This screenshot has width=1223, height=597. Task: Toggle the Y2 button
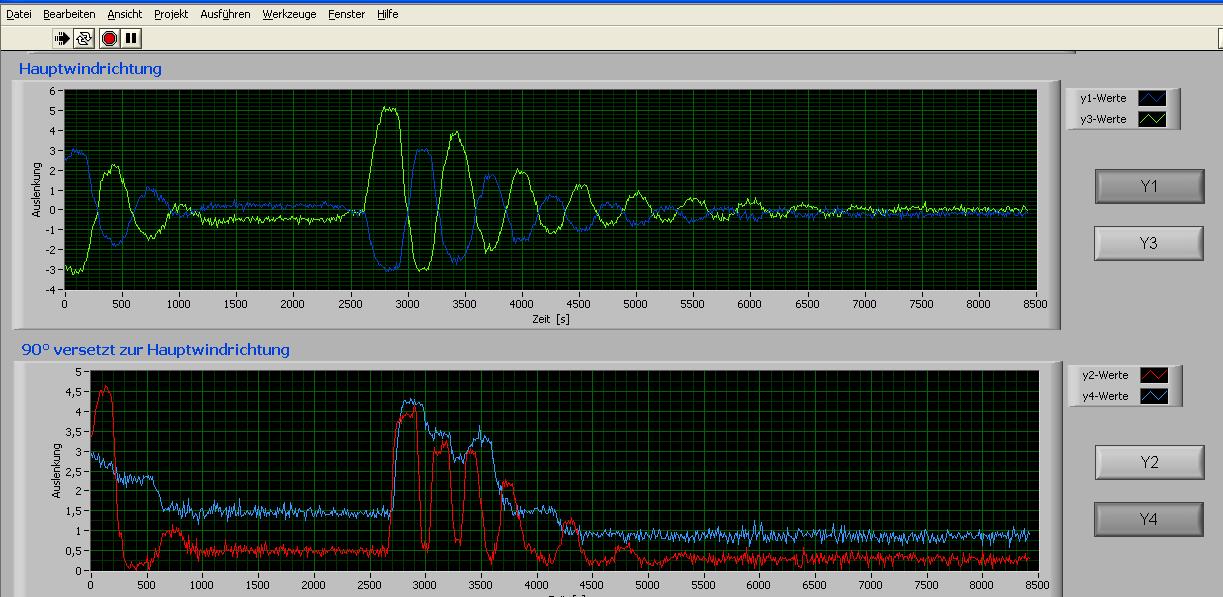click(1149, 462)
